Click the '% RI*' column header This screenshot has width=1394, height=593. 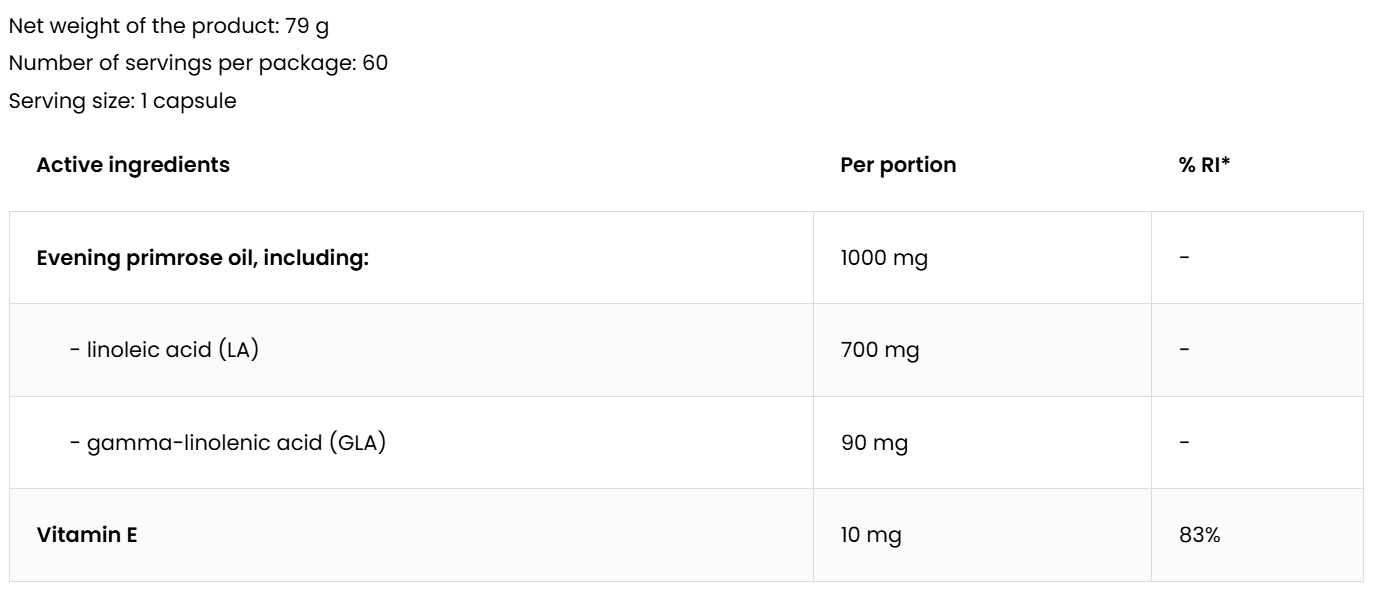(1204, 165)
